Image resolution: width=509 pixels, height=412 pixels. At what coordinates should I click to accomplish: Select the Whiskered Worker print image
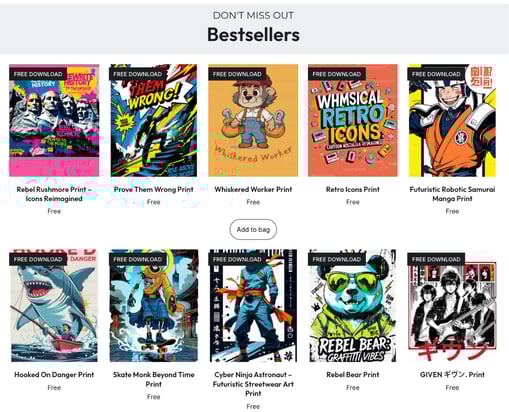253,120
